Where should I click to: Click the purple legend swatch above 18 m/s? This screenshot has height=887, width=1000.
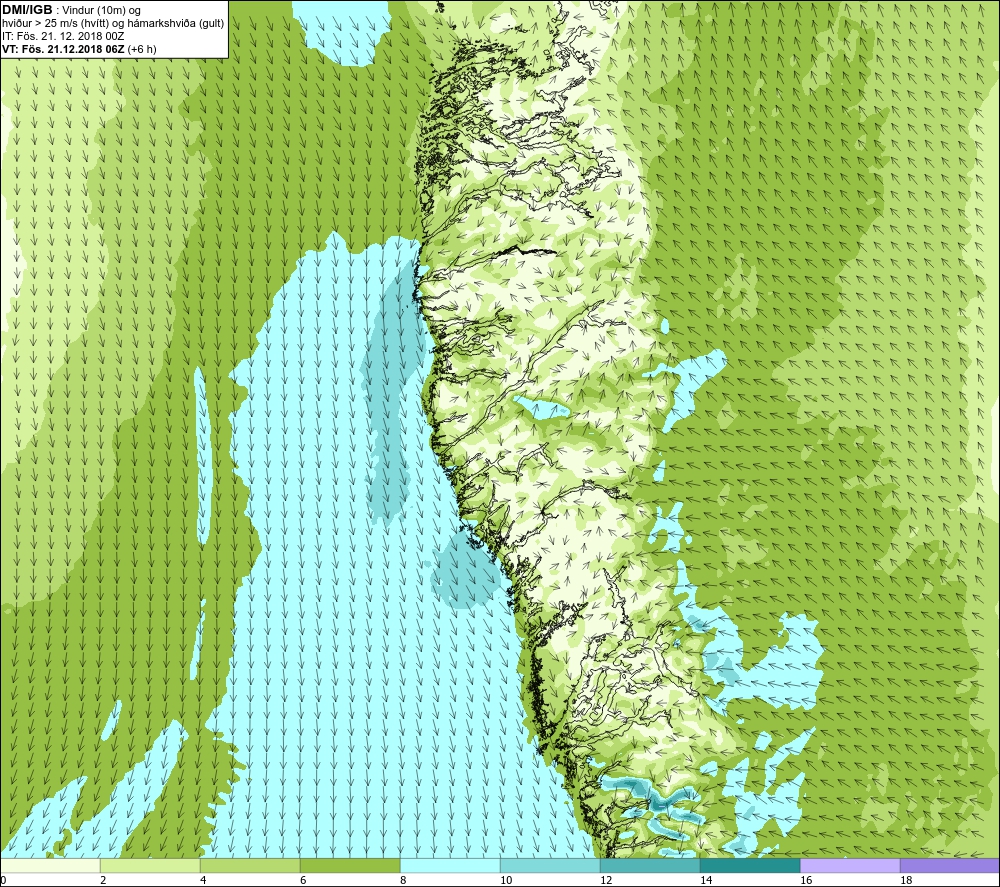pos(950,866)
